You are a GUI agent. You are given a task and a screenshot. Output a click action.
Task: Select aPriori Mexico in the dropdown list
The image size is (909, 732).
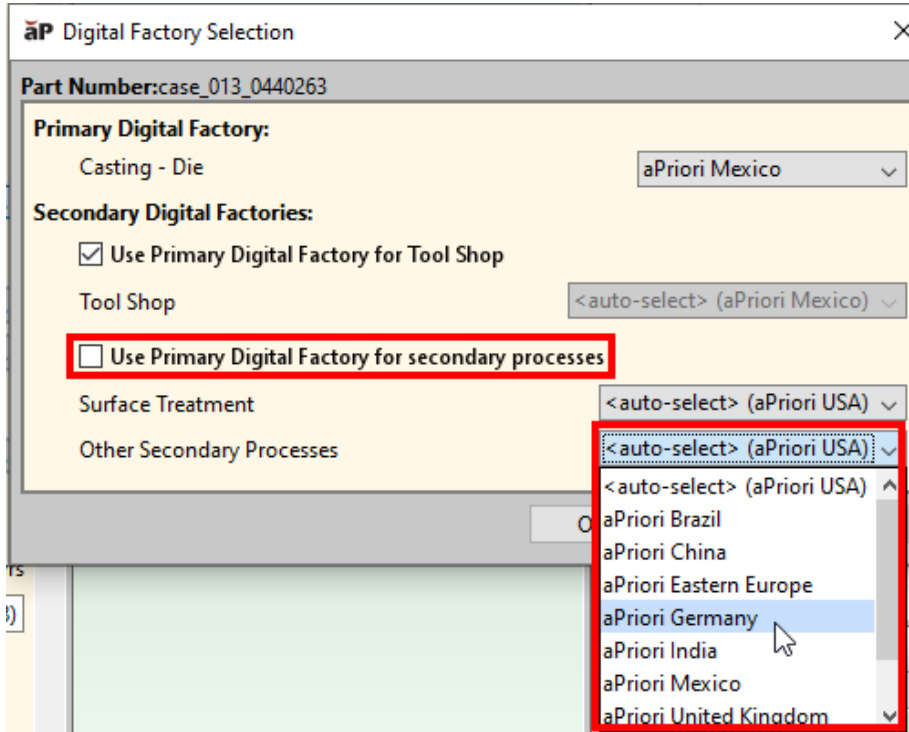(671, 684)
